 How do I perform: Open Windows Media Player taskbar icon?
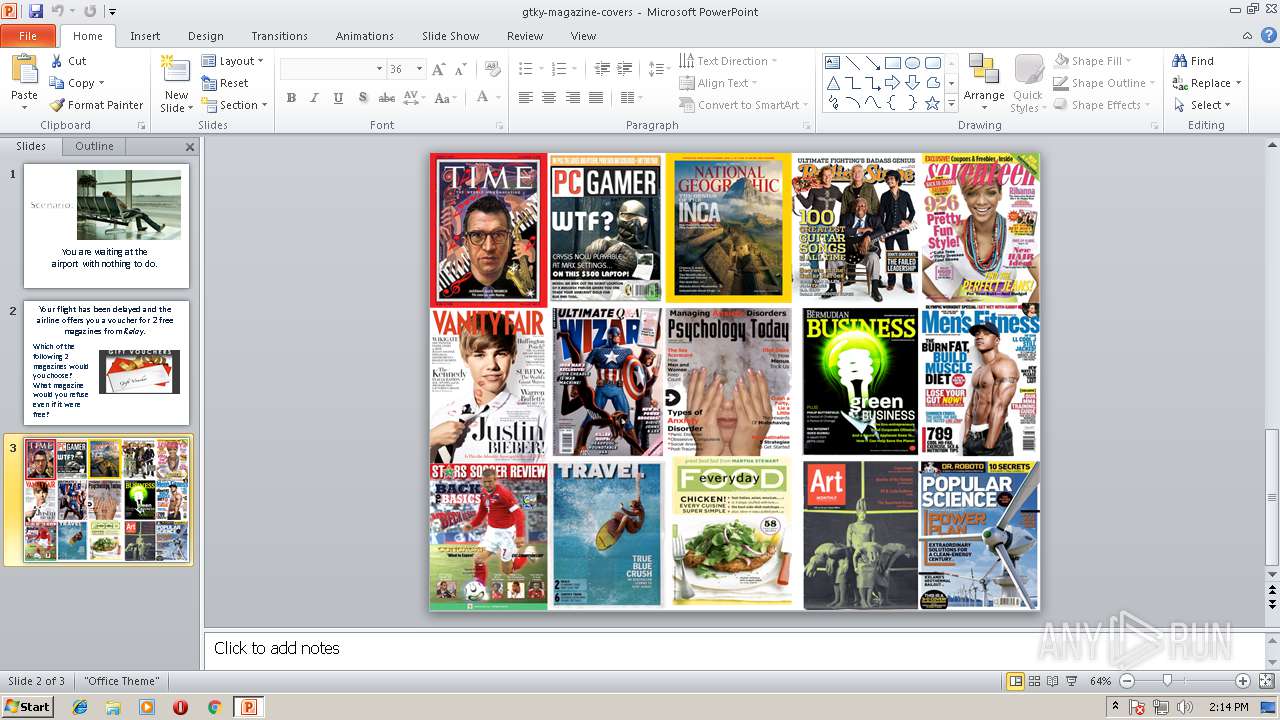[147, 707]
